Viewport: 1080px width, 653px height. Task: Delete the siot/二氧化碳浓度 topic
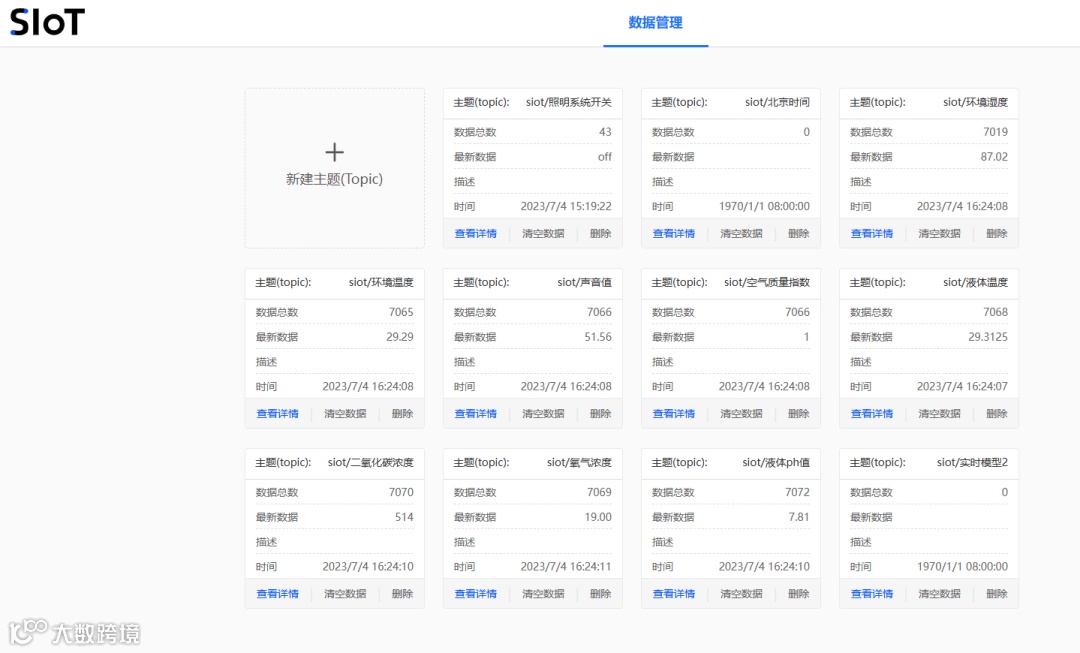pos(403,594)
